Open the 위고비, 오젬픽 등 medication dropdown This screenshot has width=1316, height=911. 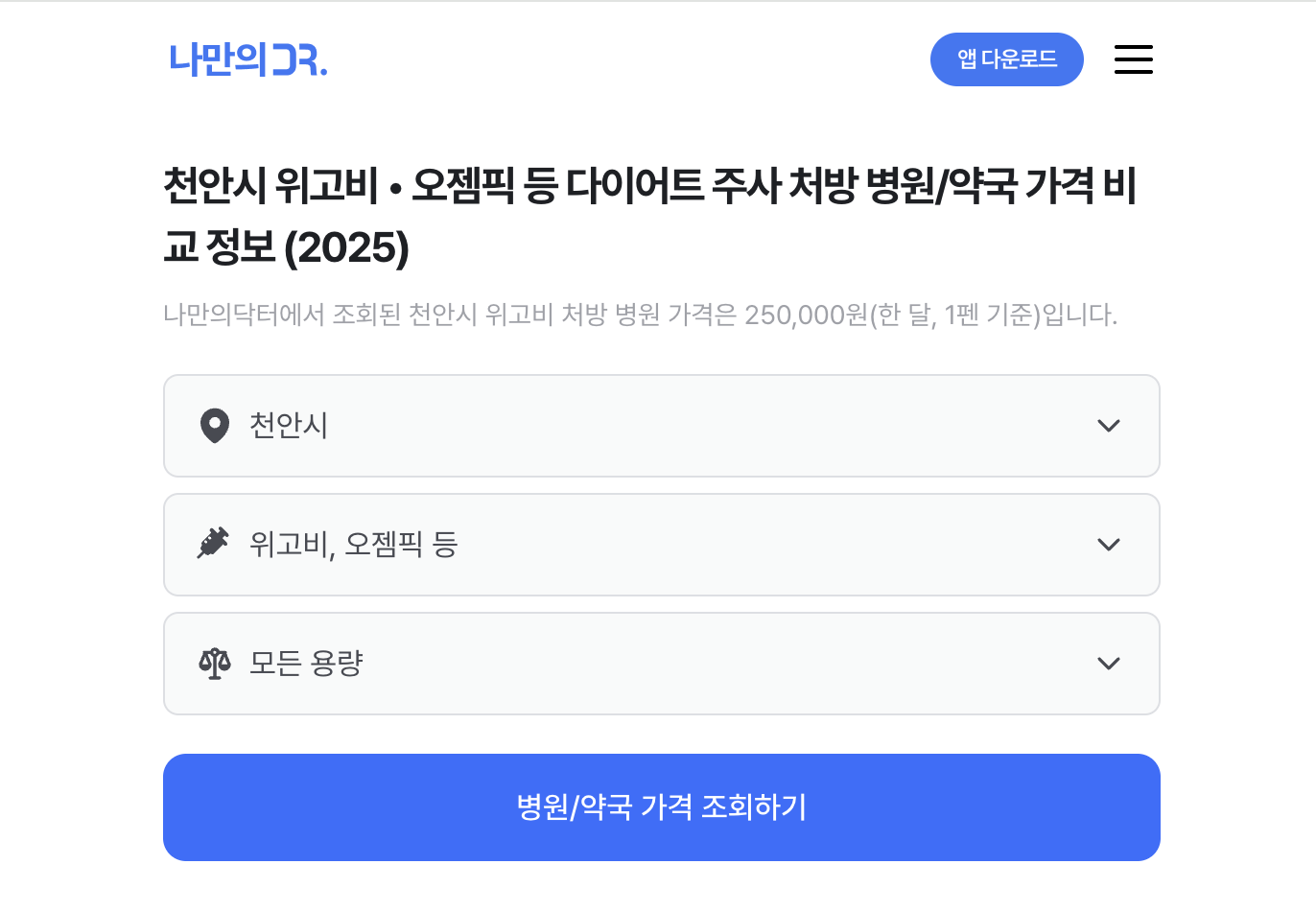coord(662,545)
